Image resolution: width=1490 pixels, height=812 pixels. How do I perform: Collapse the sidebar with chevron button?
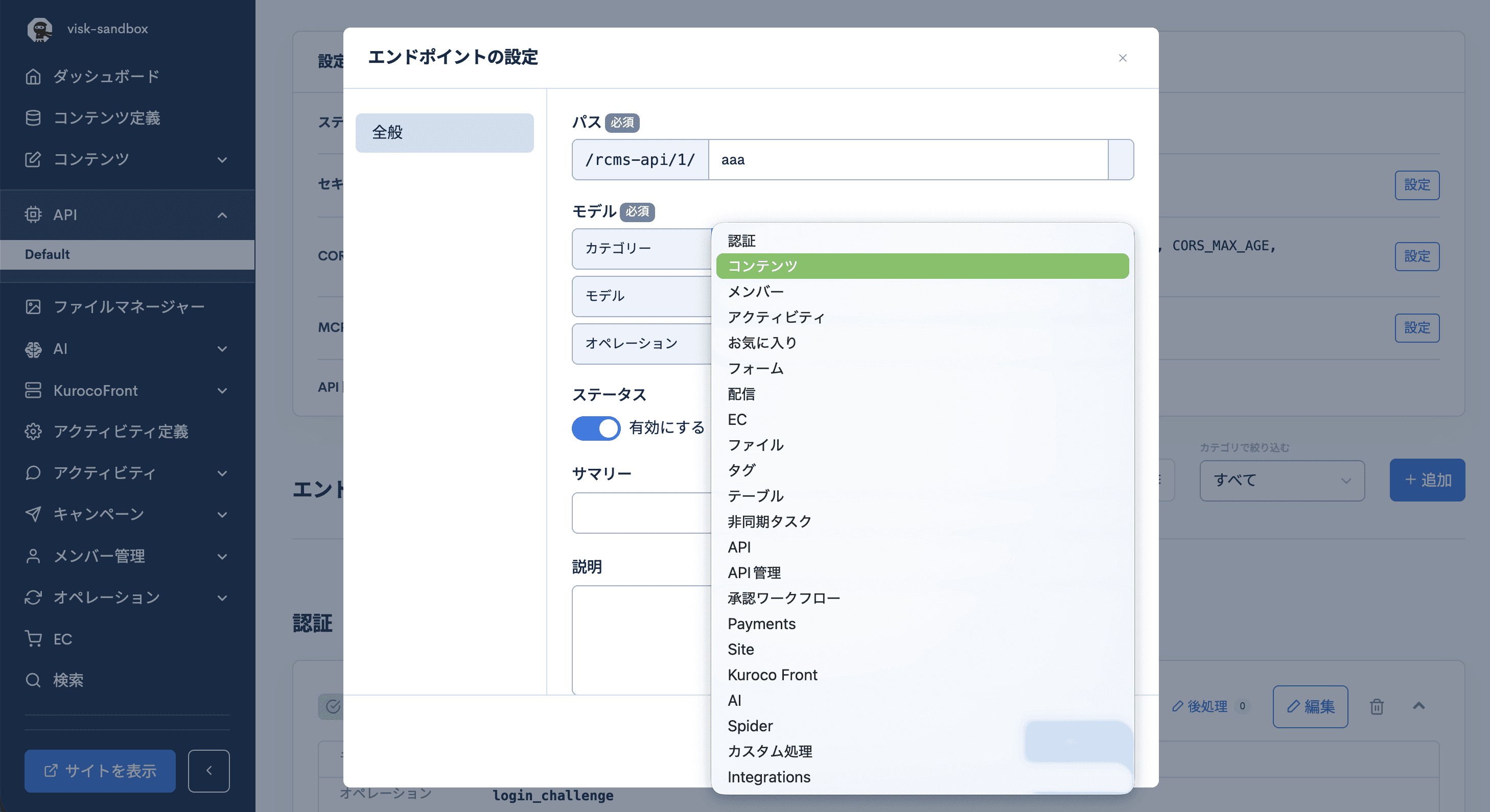coord(209,771)
